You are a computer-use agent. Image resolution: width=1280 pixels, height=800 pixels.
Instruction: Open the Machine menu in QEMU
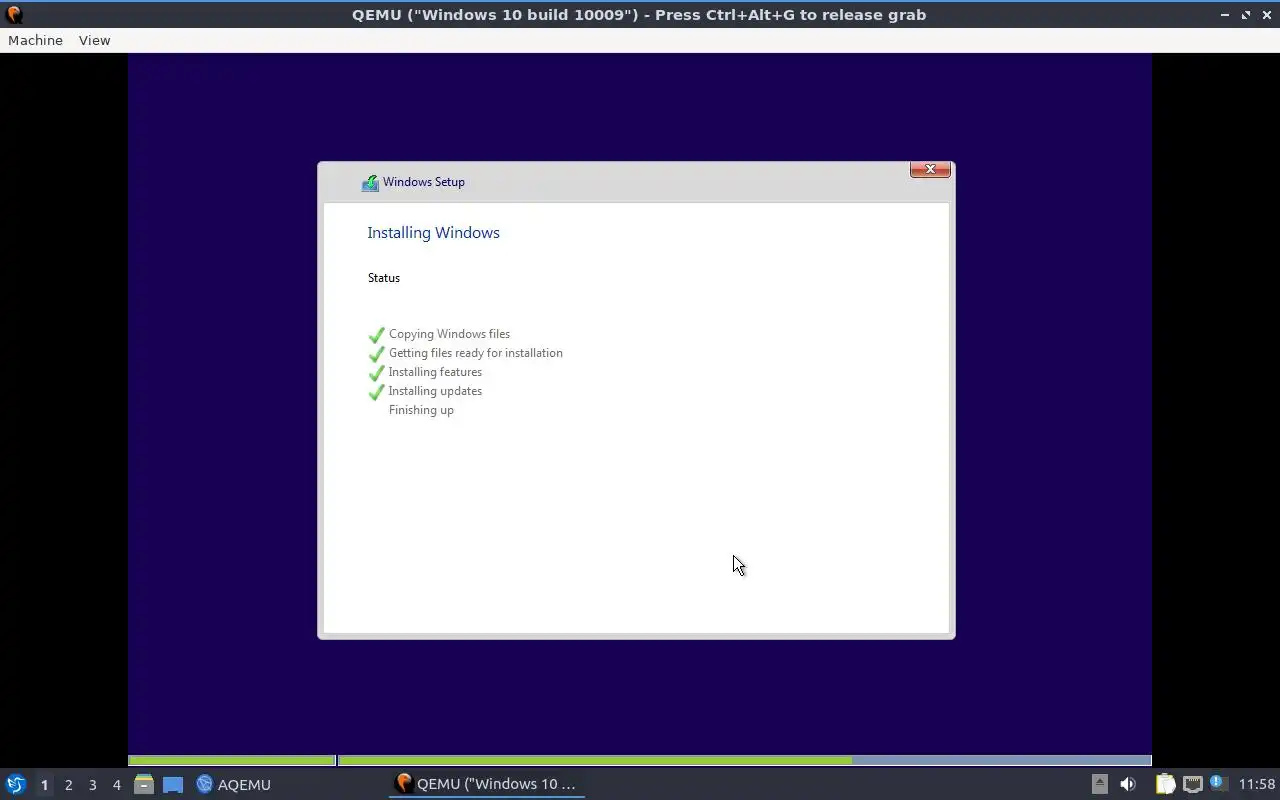pyautogui.click(x=35, y=40)
